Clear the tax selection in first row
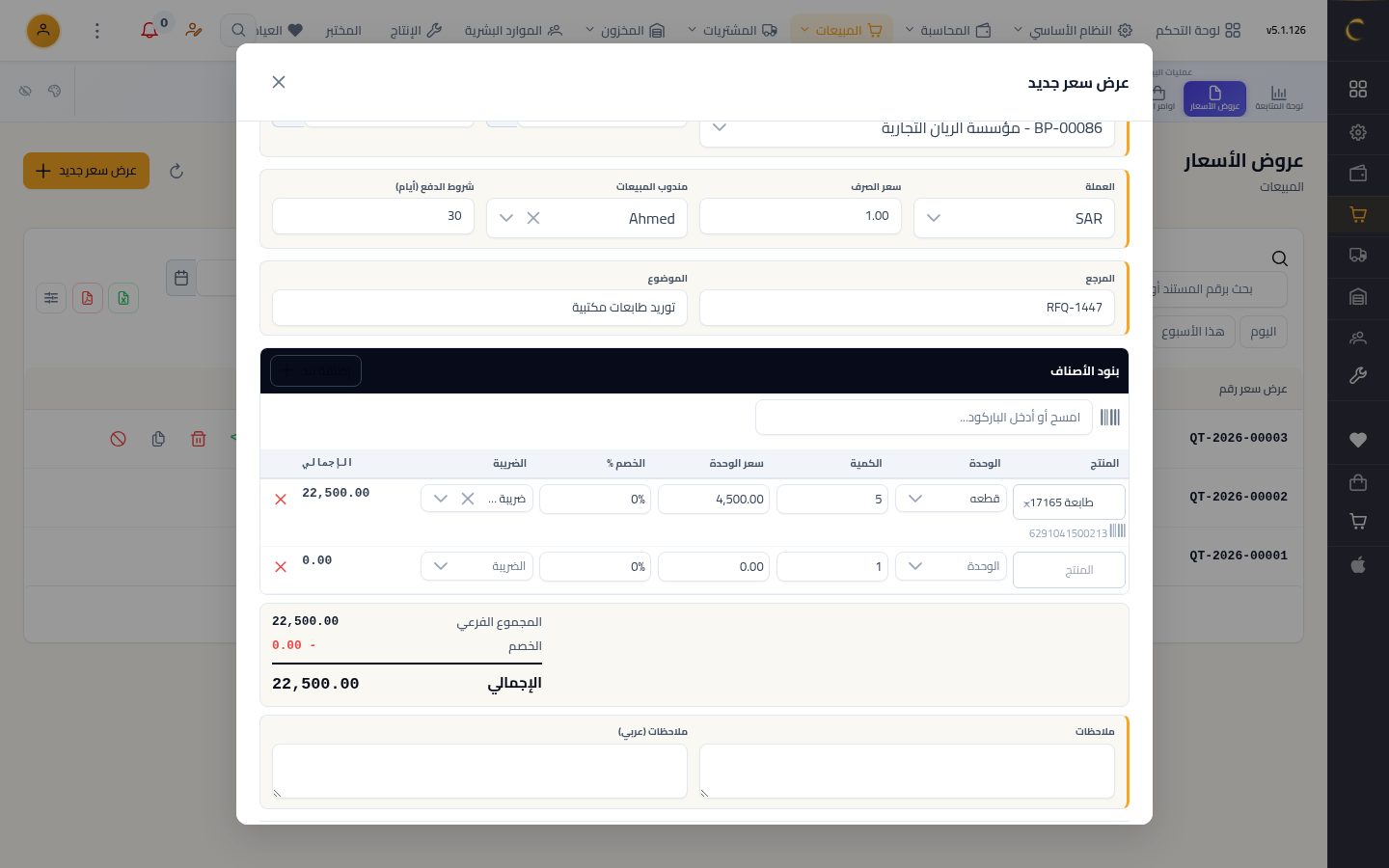1389x868 pixels. tap(468, 499)
